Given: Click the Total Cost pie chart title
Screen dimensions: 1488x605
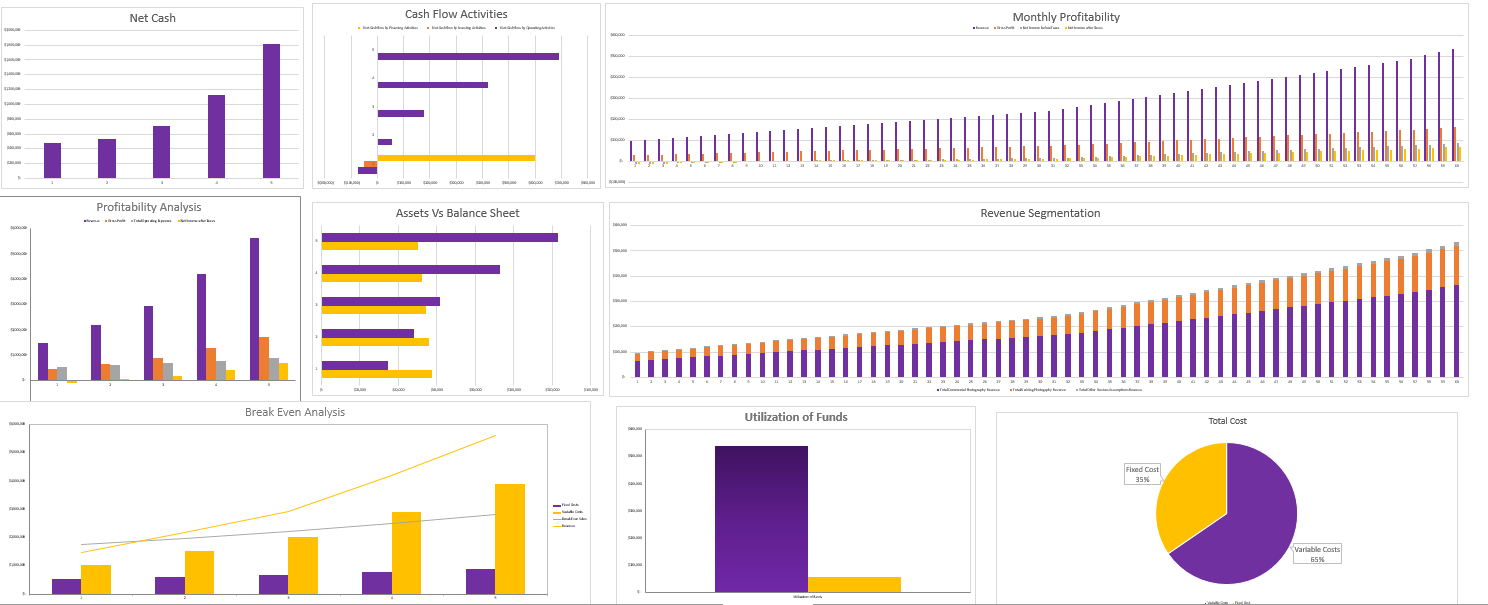Looking at the screenshot, I should [x=1227, y=421].
